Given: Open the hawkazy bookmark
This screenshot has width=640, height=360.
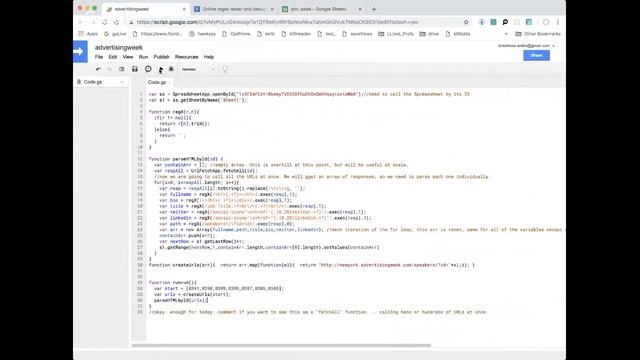Looking at the screenshot, I should 202,34.
